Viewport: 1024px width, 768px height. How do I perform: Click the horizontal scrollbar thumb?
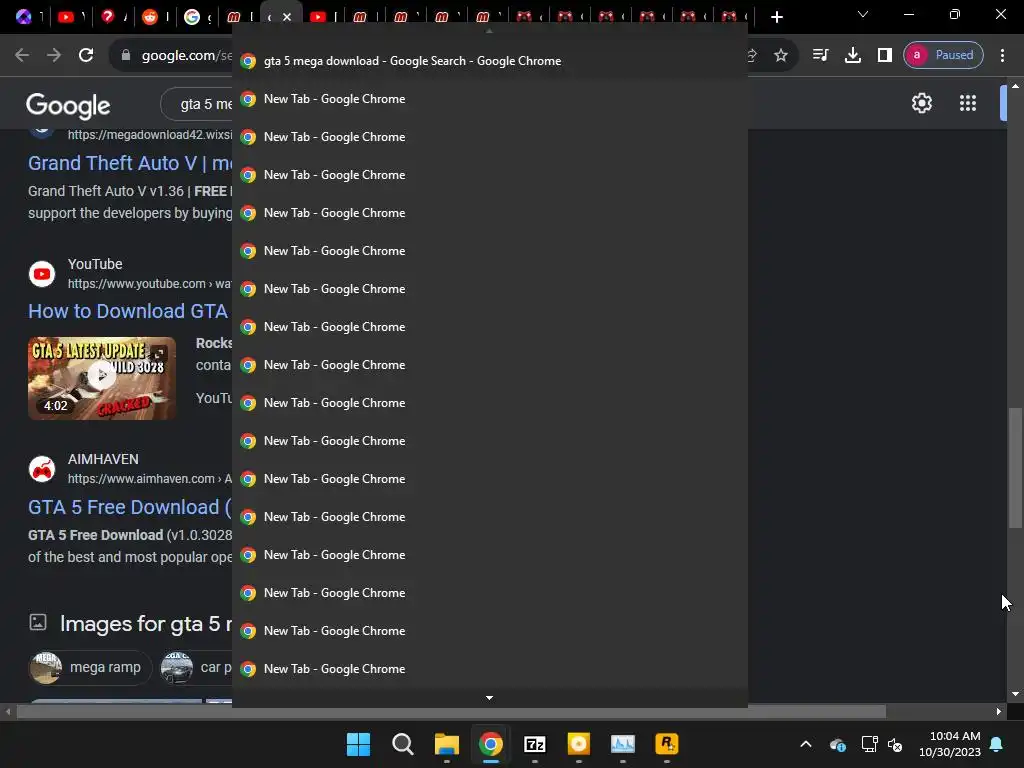pos(451,711)
